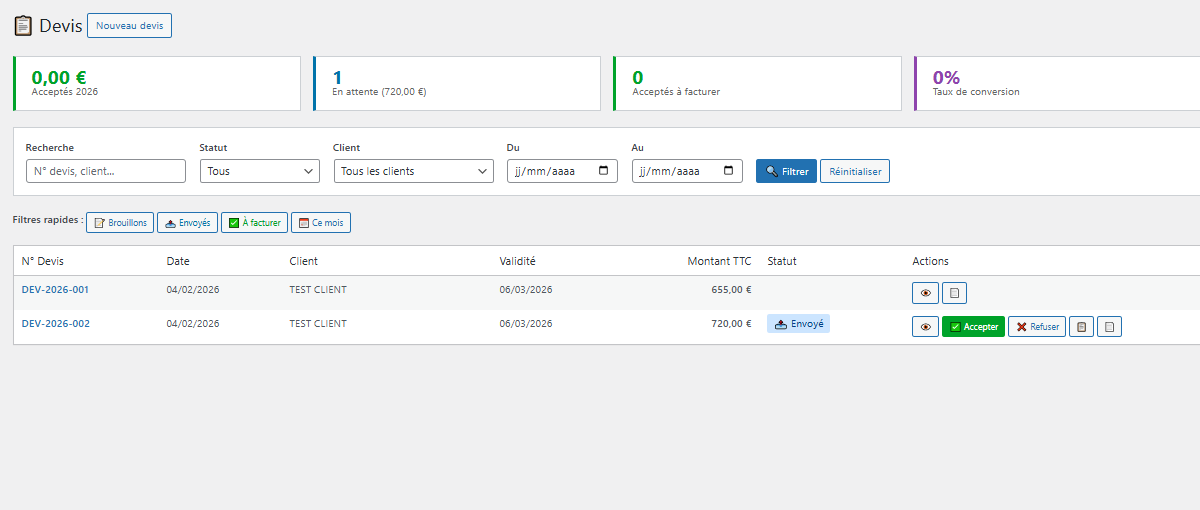Open calendar picker for Au date
Screen dimensions: 1200x510
pos(729,171)
